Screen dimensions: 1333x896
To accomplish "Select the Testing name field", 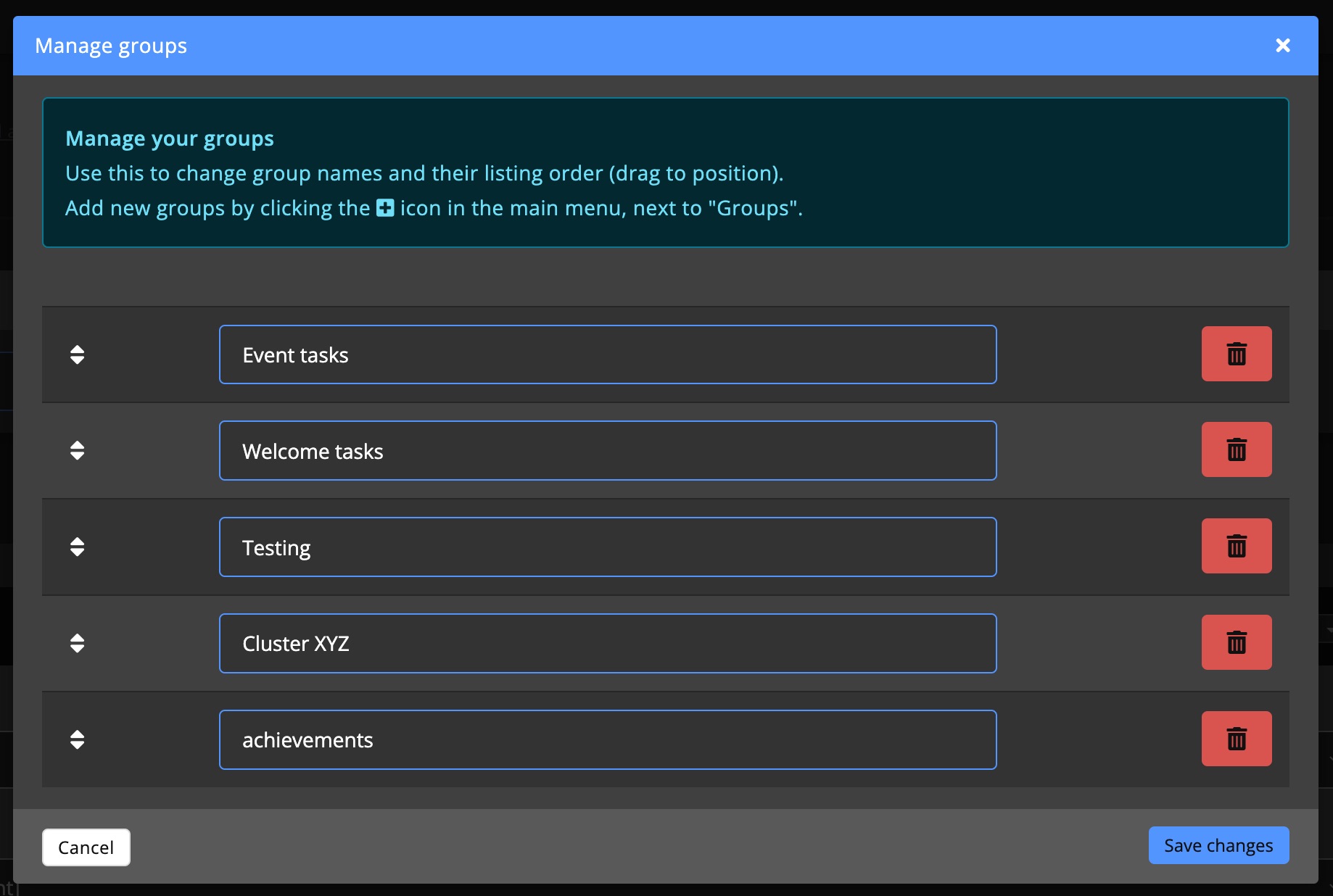I will [x=607, y=547].
